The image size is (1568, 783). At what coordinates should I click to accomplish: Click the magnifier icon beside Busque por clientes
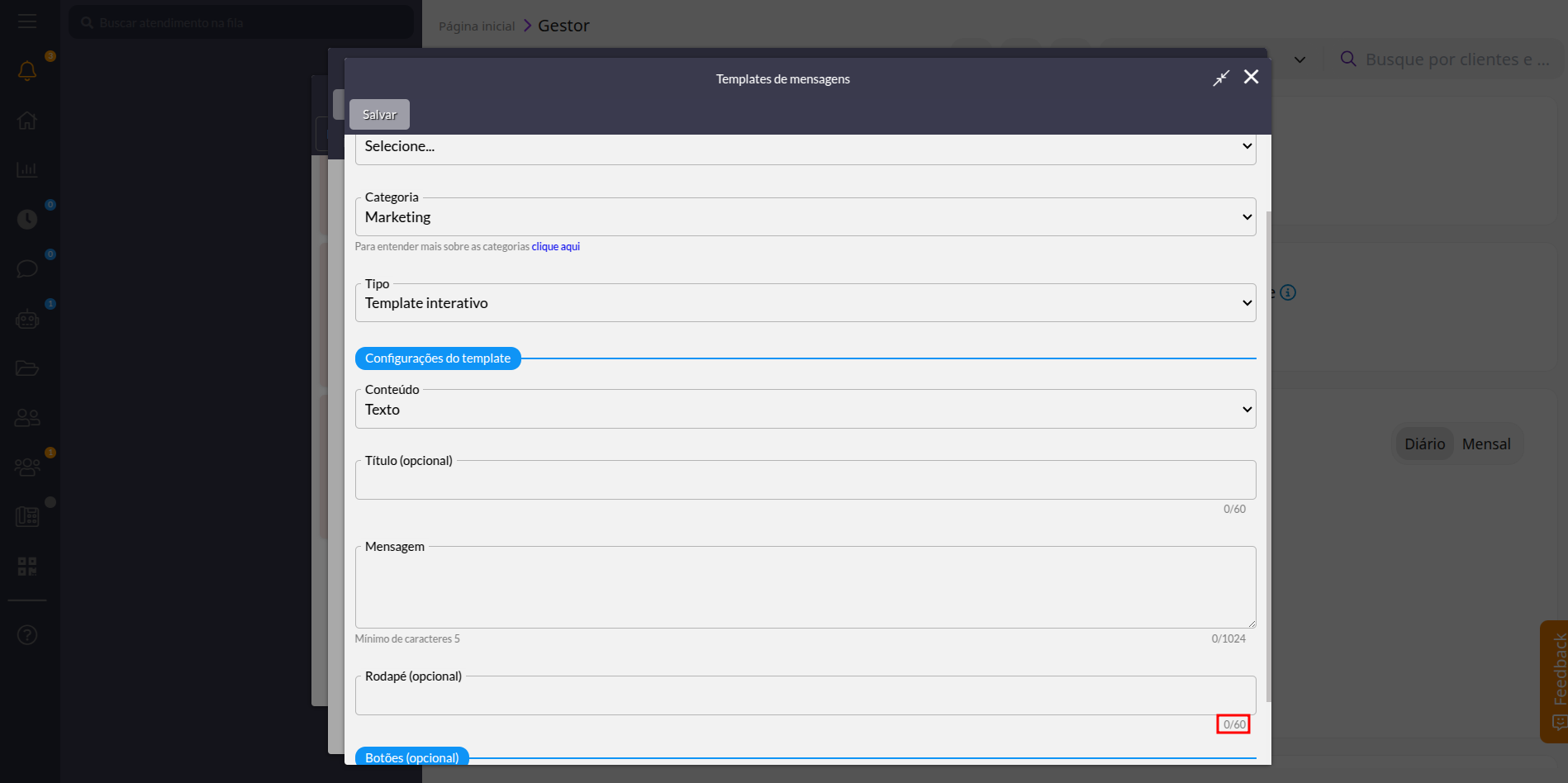pos(1348,59)
